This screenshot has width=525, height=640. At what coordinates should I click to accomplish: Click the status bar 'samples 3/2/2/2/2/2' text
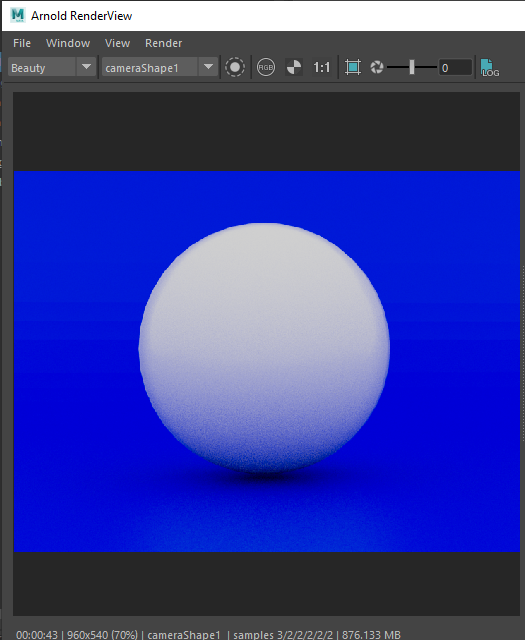point(283,635)
